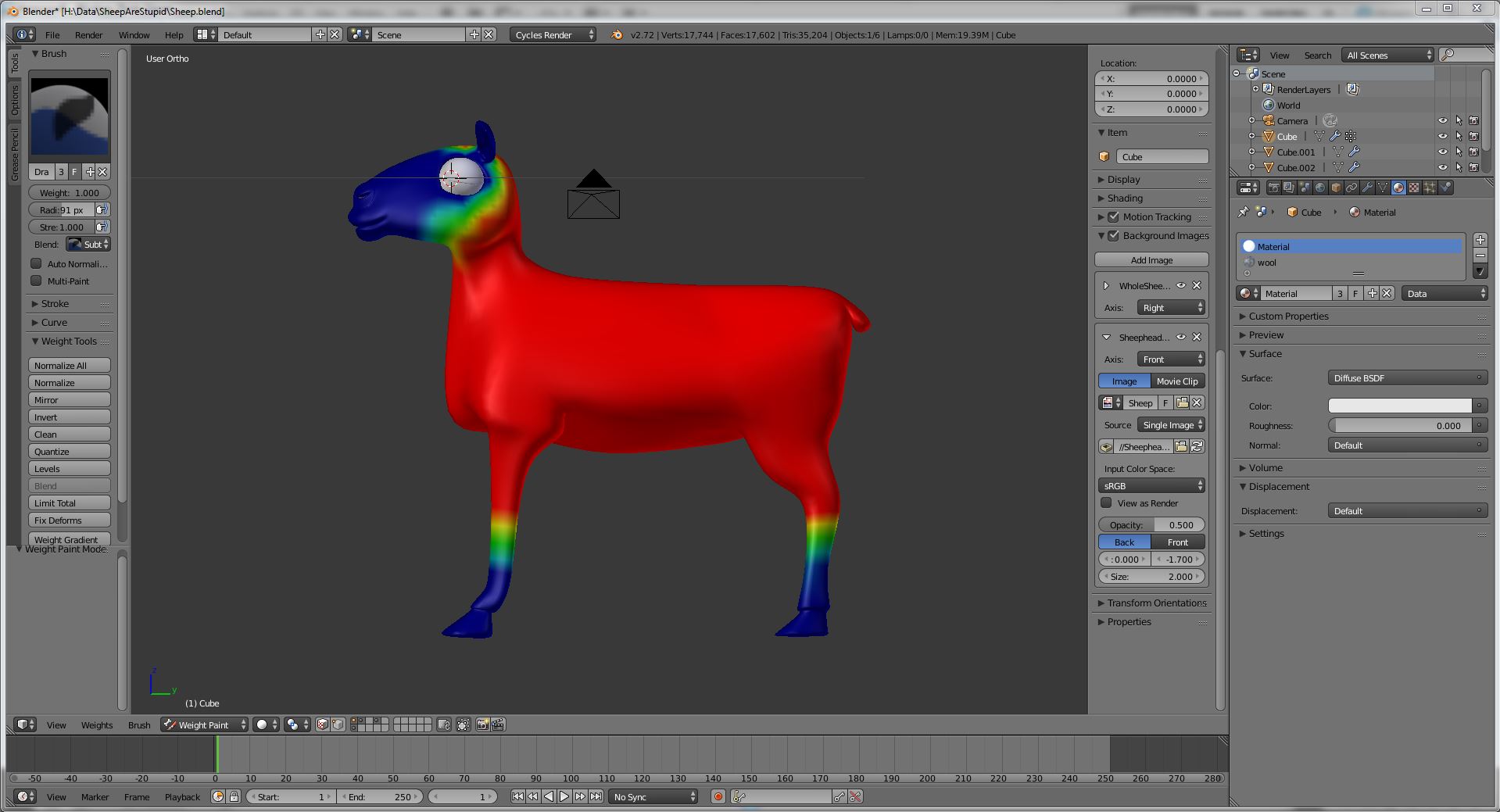Enable the Multi-Paint checkbox

[x=36, y=281]
